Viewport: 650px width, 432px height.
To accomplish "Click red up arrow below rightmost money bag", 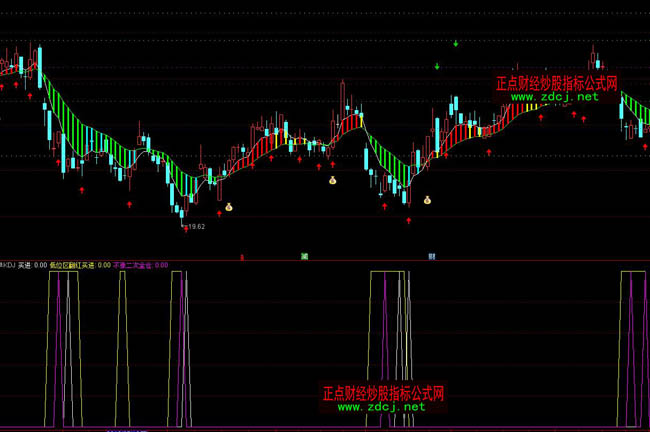I will point(408,220).
